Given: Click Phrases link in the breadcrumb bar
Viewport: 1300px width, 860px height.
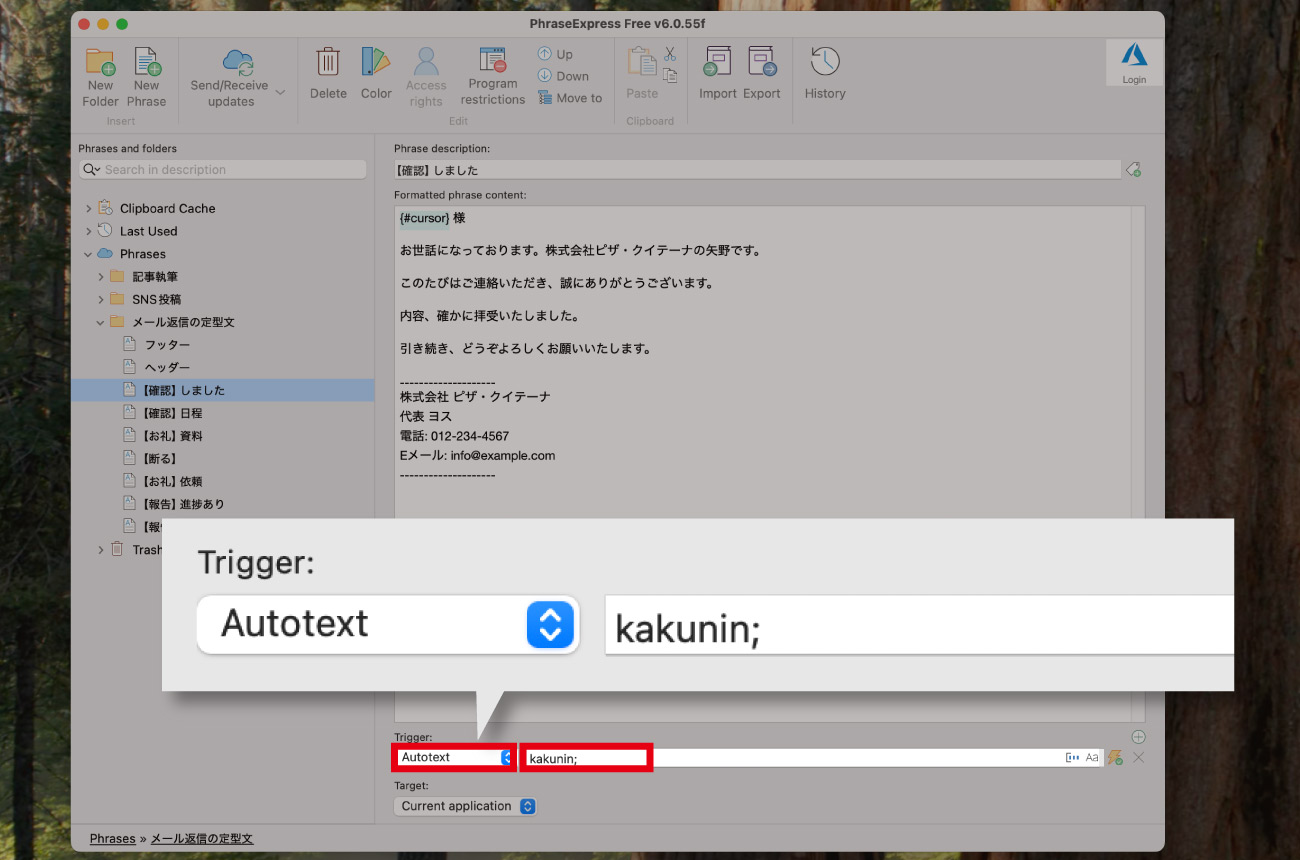Looking at the screenshot, I should tap(112, 839).
